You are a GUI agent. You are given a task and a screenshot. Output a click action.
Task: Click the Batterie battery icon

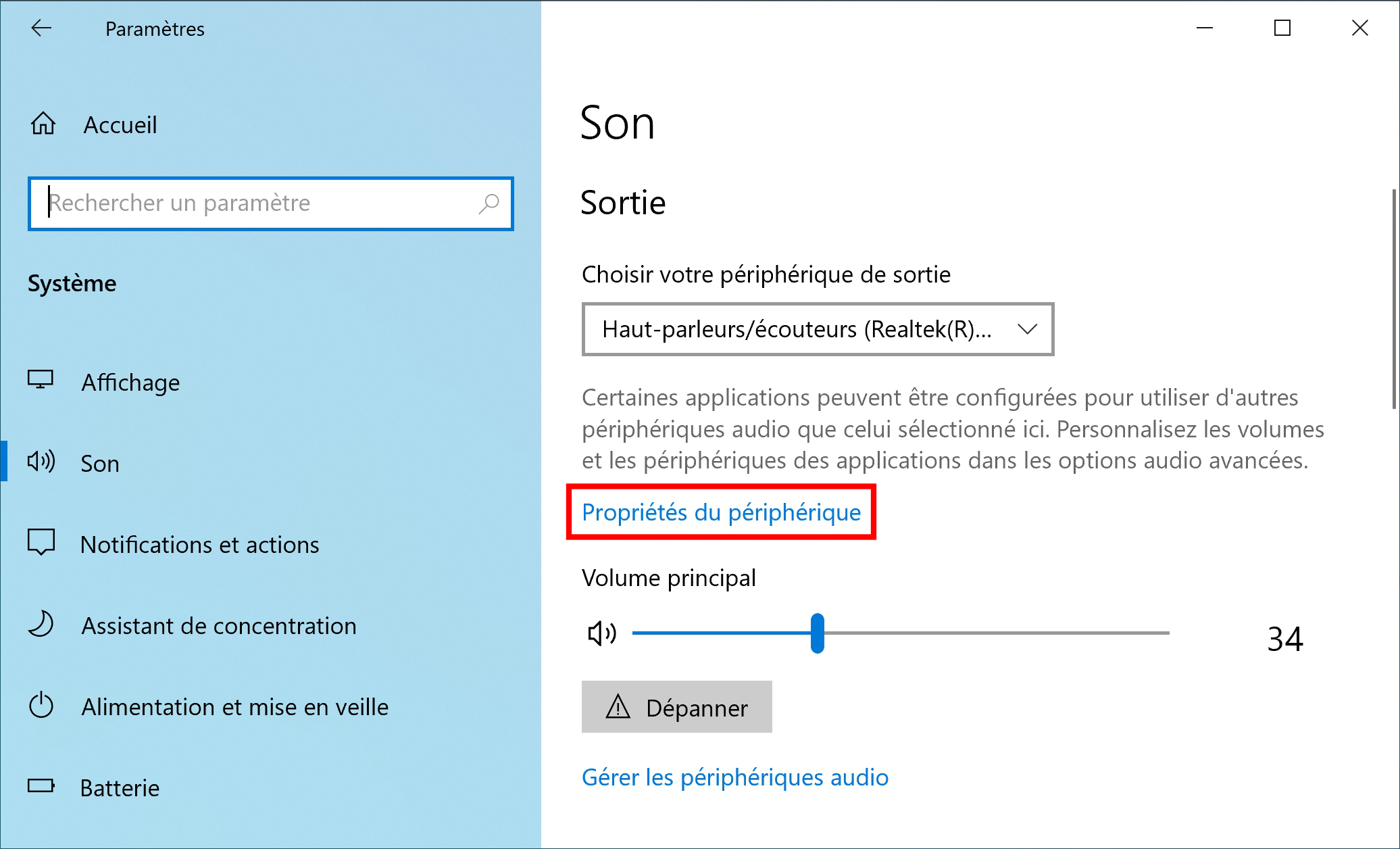coord(41,785)
